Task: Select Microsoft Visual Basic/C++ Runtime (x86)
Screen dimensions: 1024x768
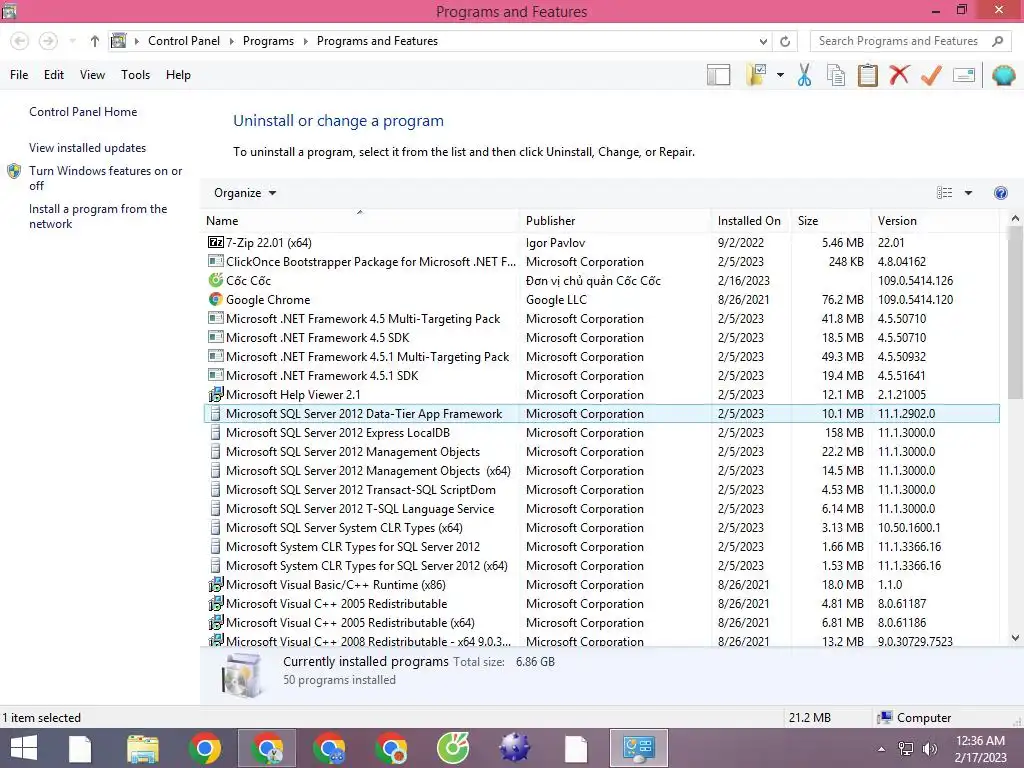Action: tap(601, 584)
